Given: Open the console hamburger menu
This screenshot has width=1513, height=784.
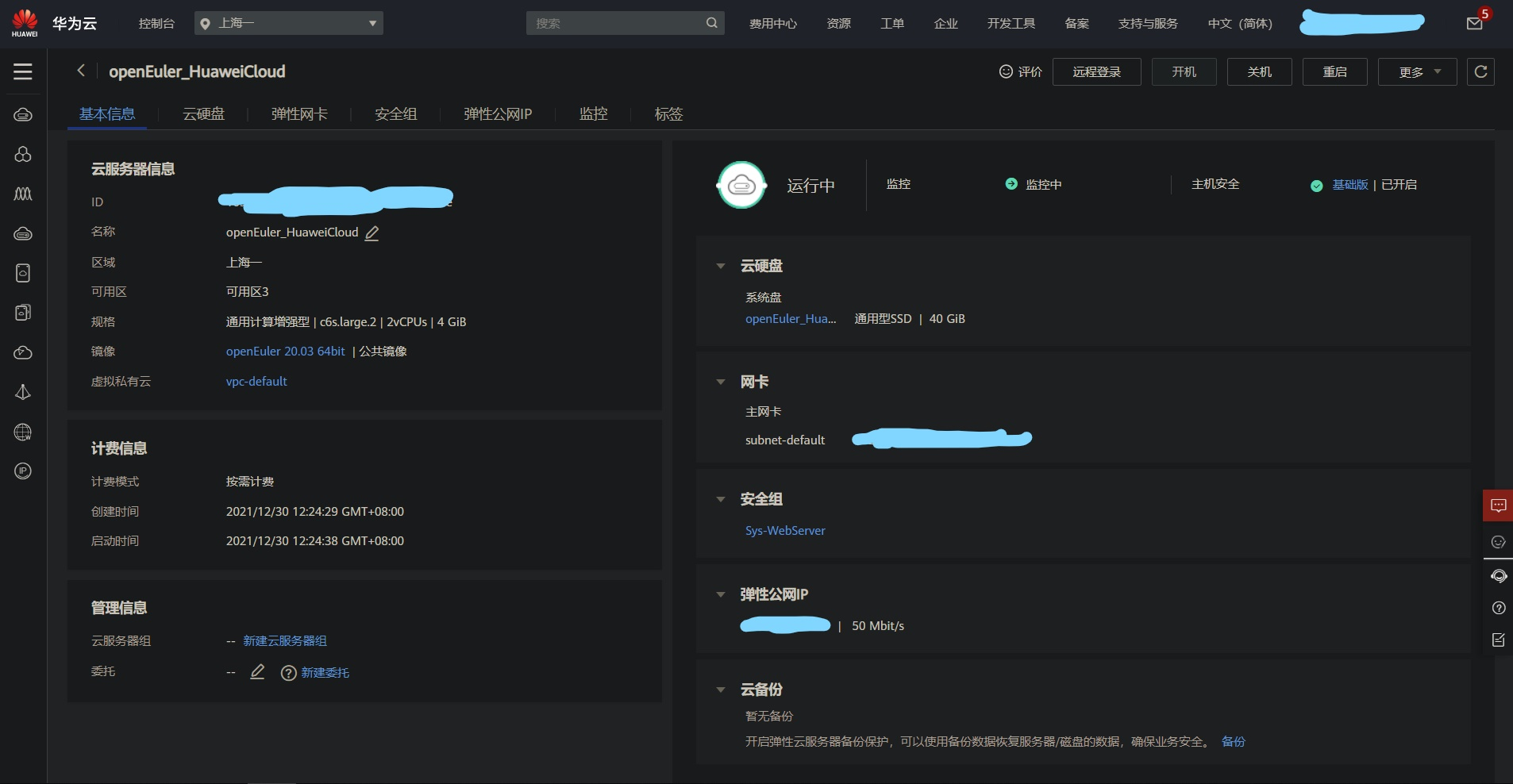Looking at the screenshot, I should pyautogui.click(x=22, y=71).
